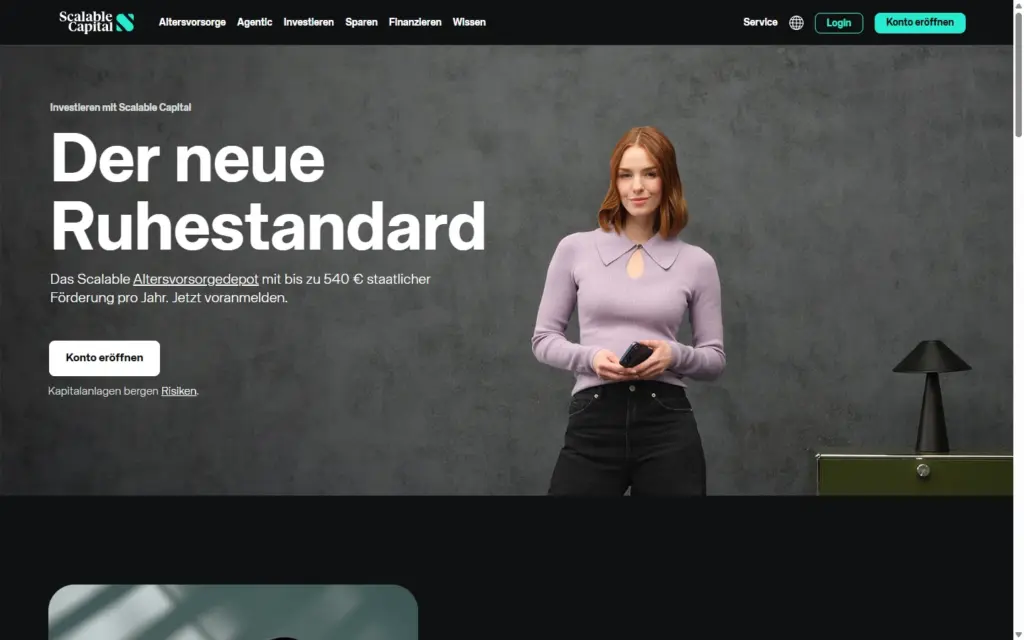Click the hero photo of the woman
Viewport: 1024px width, 640px height.
pos(630,310)
